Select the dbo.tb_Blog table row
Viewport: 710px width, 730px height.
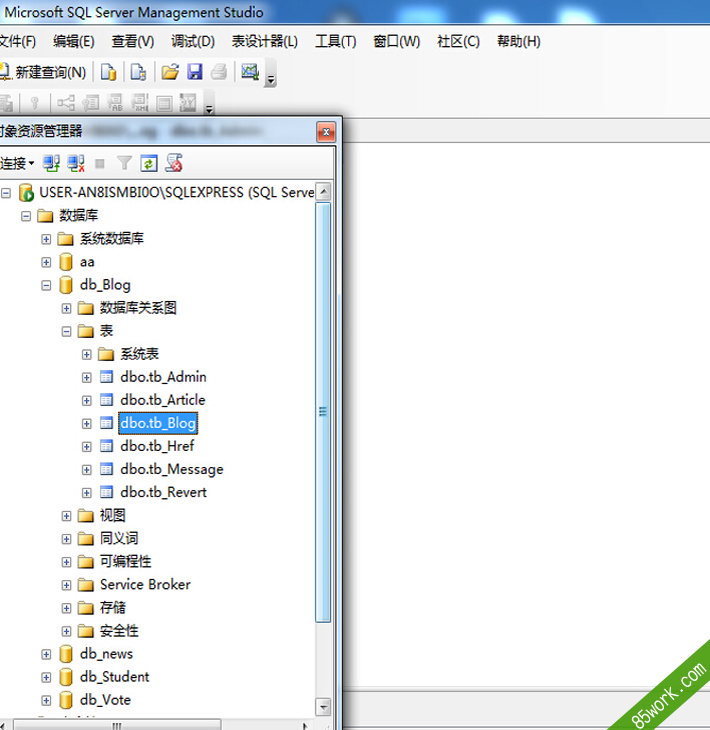158,423
